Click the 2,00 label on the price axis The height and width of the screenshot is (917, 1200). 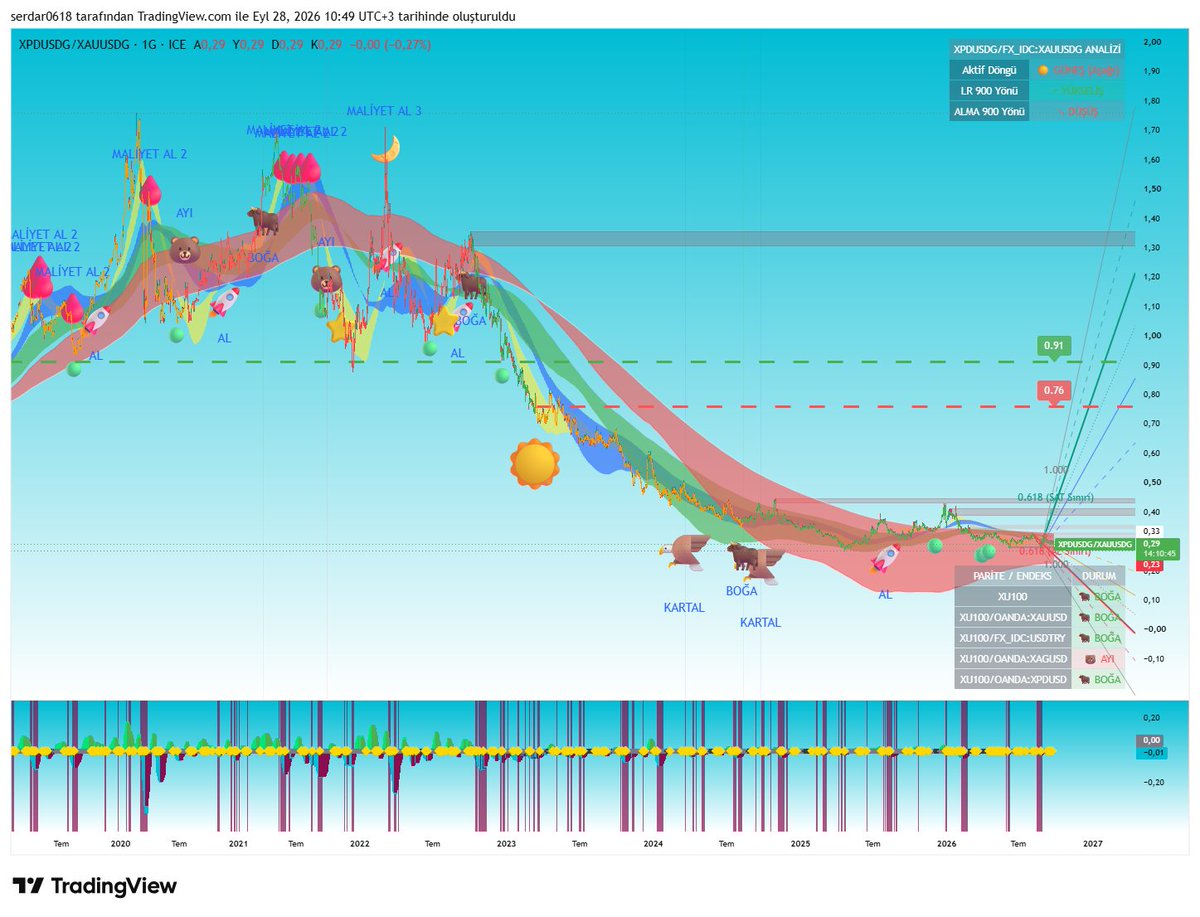[1152, 42]
